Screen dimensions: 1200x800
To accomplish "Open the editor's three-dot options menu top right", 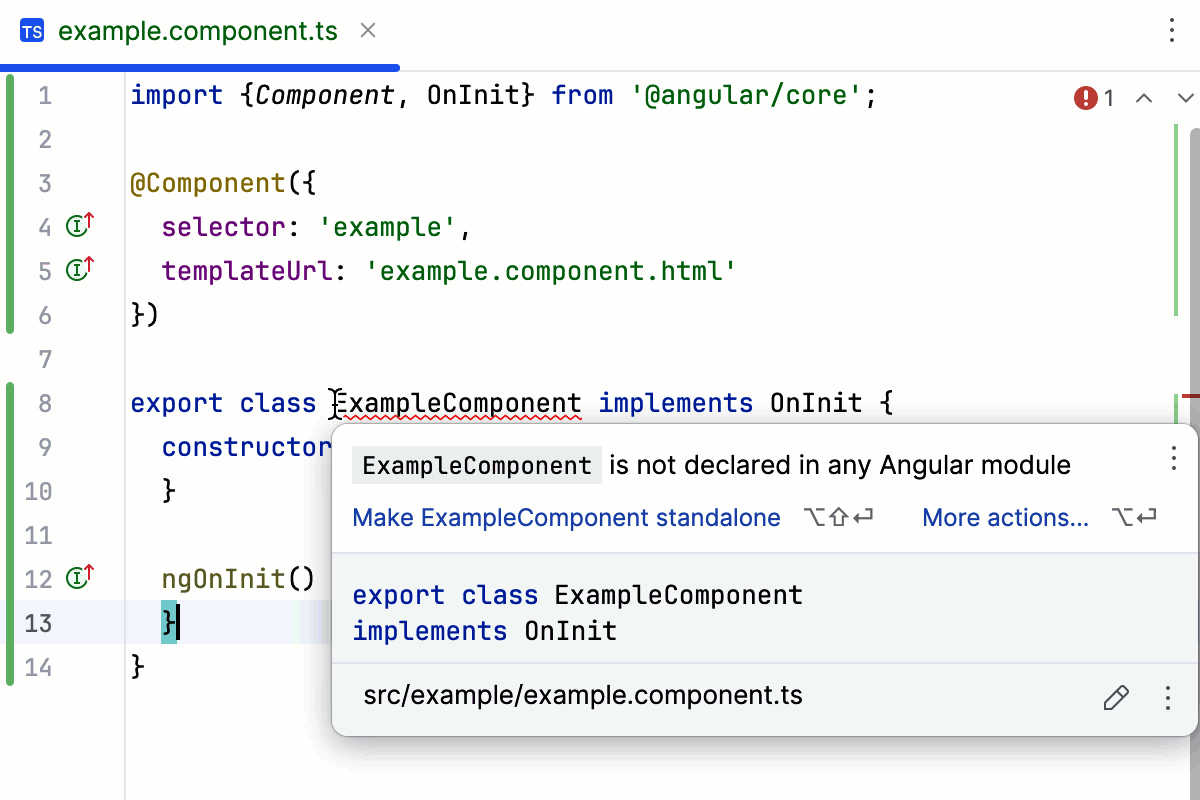I will tap(1172, 31).
